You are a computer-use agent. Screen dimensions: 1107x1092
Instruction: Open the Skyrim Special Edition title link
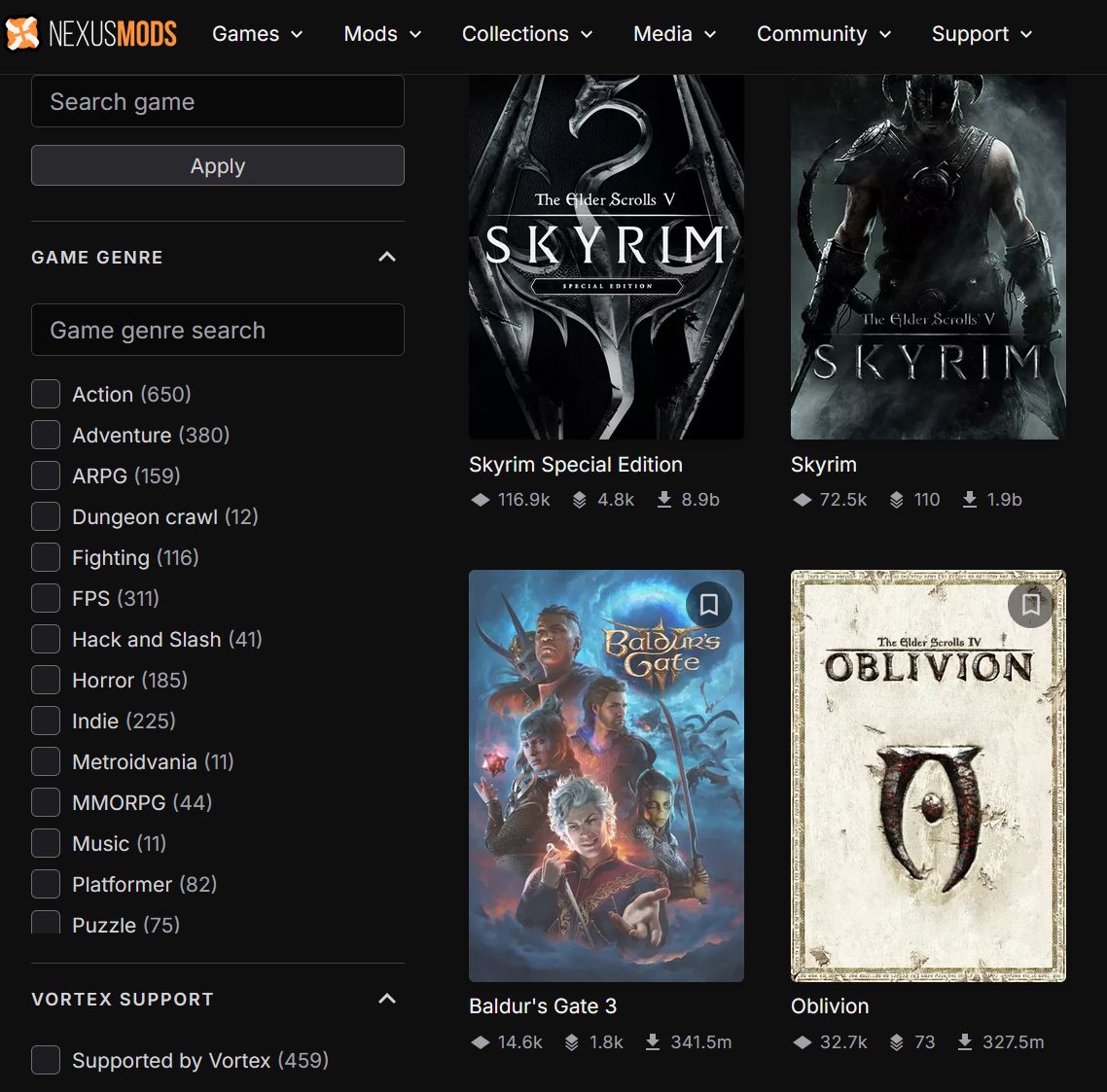click(x=575, y=465)
